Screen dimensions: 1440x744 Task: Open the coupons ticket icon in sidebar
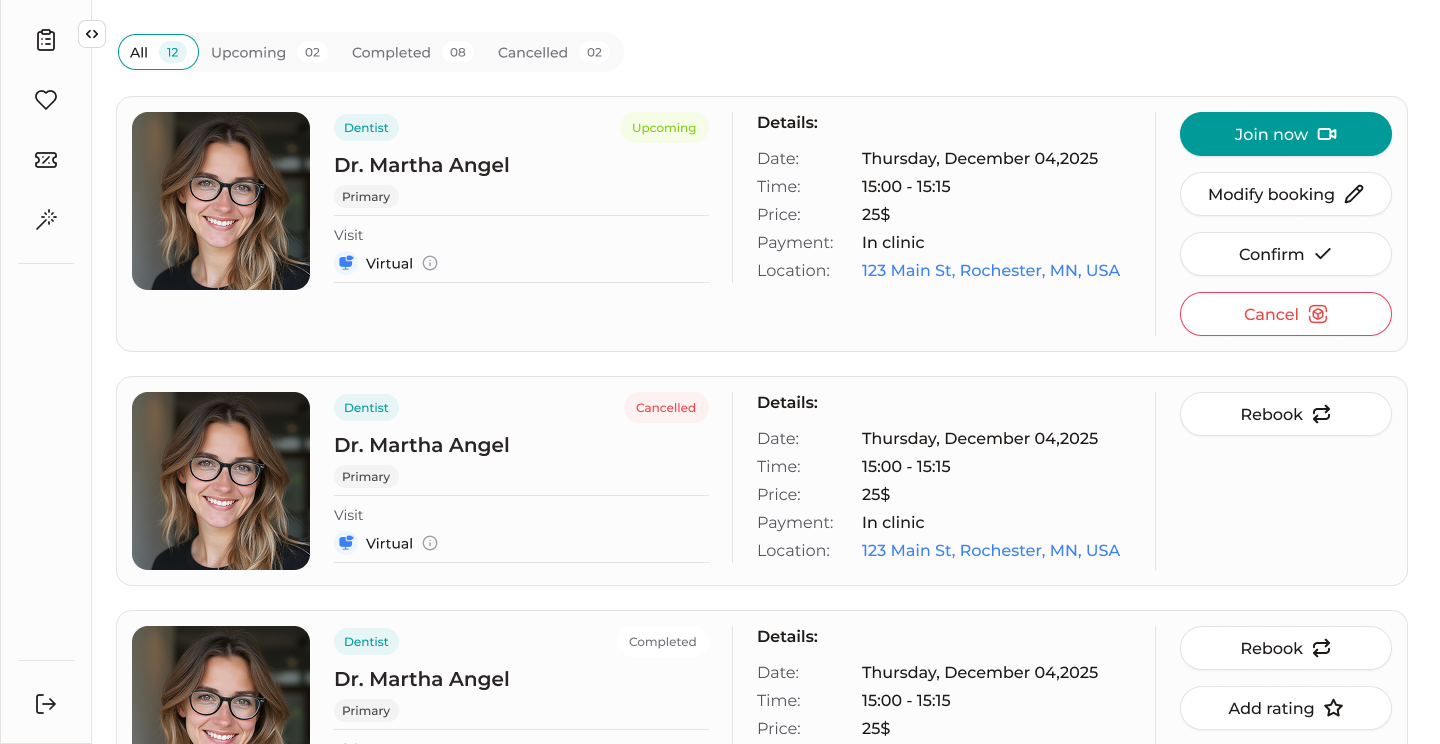[x=46, y=160]
